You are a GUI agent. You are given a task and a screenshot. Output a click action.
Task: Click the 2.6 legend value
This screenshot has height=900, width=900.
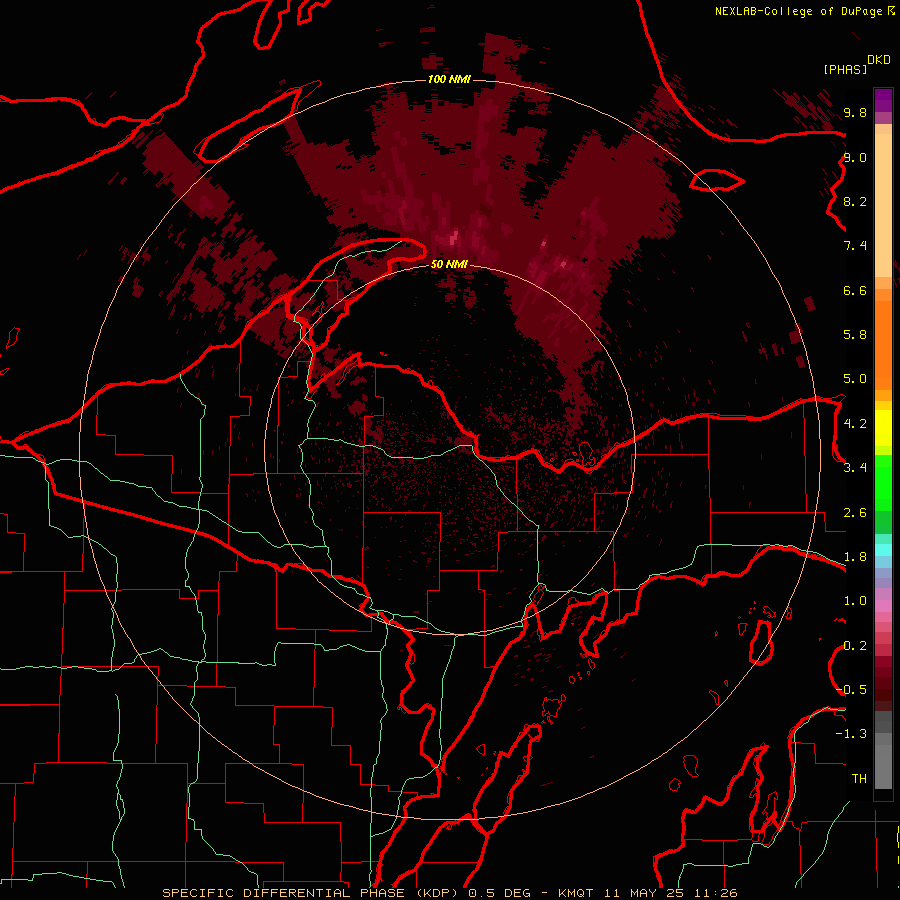pos(855,513)
